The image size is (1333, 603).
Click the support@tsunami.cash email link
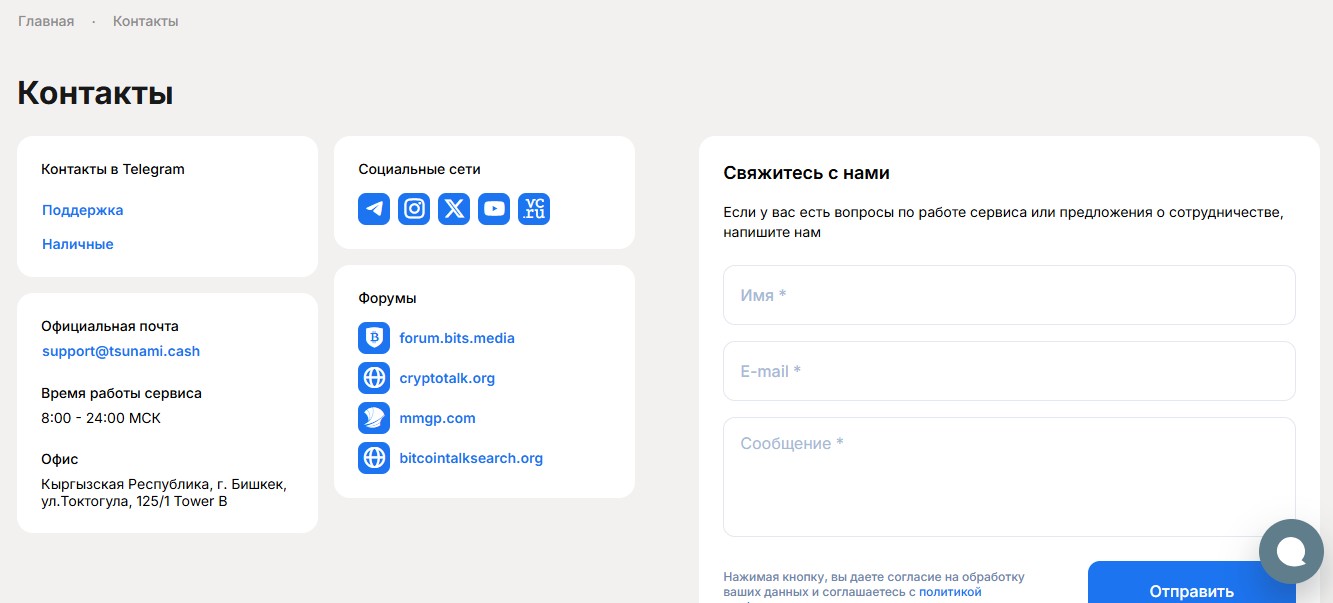click(121, 351)
